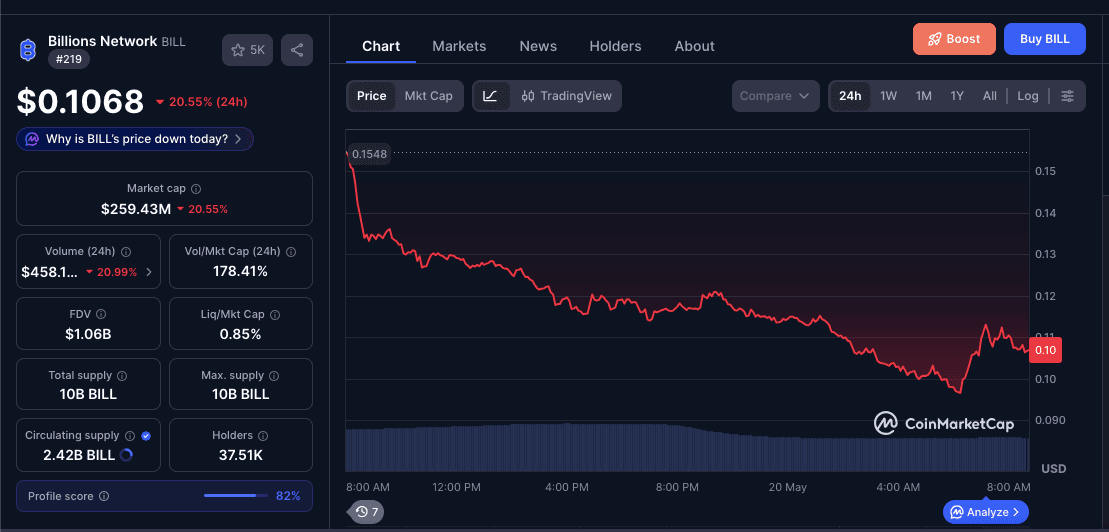This screenshot has width=1109, height=532.
Task: Click the Buy BILL button
Action: (1045, 39)
